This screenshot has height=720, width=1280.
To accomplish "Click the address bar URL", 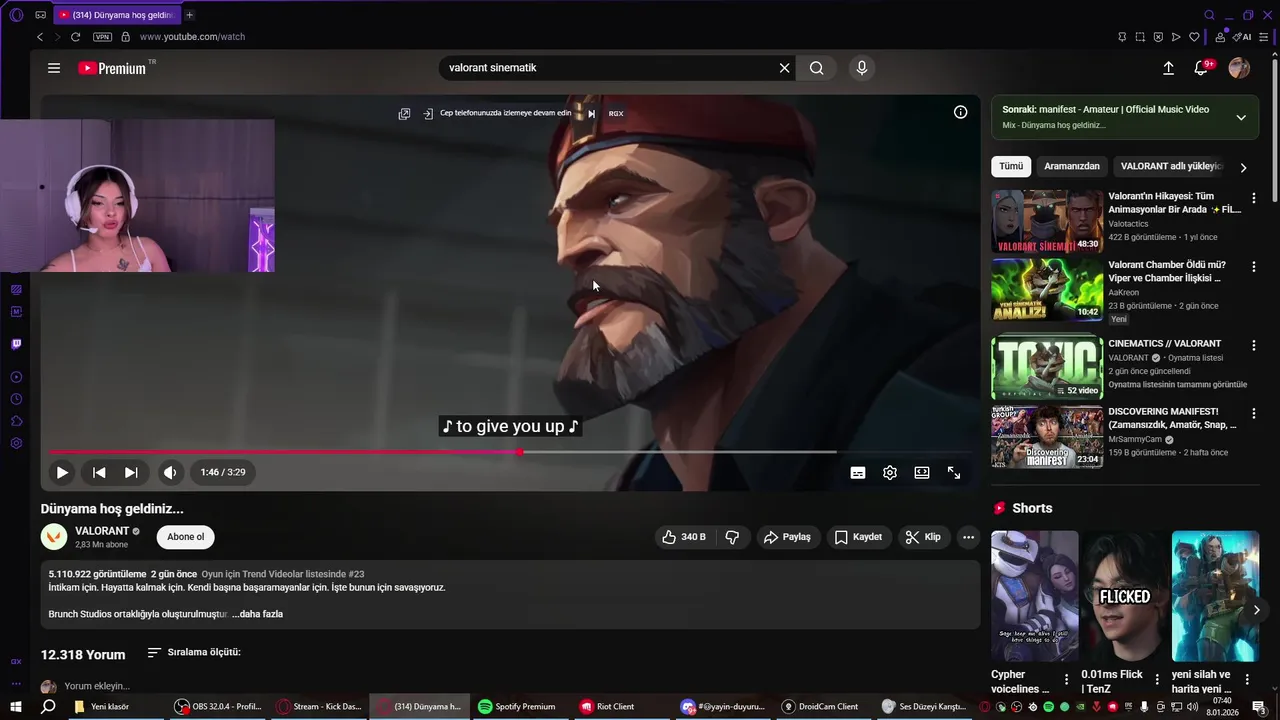I will click(192, 37).
